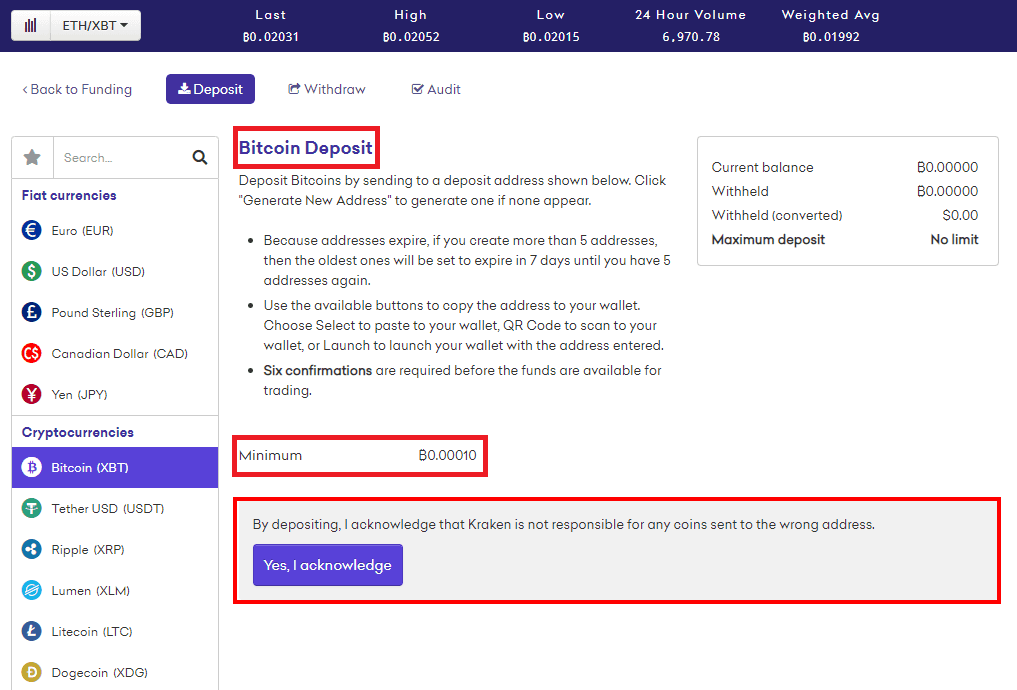Click the Canadian Dollar red icon
Viewport: 1017px width, 690px height.
31,353
